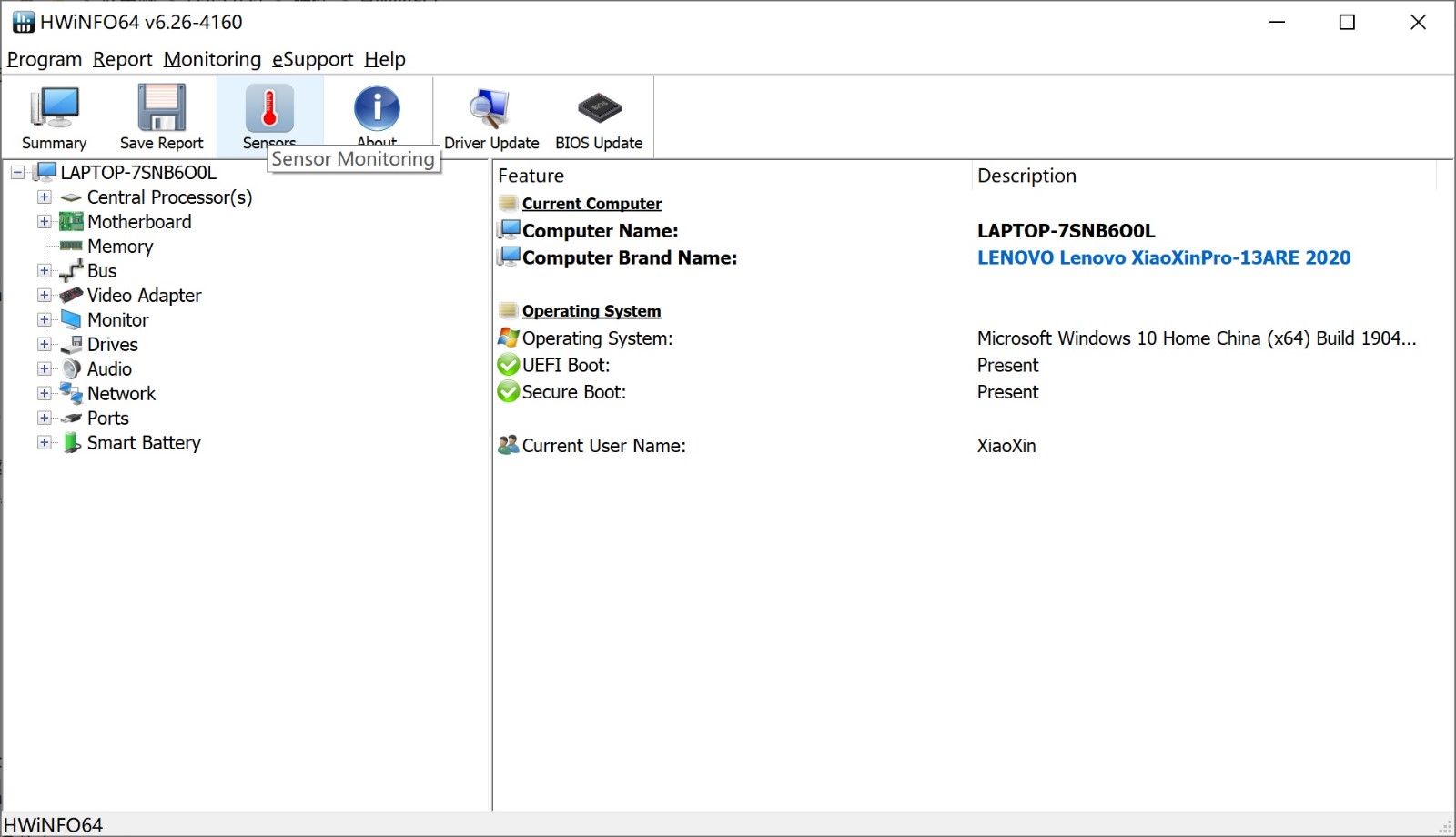Collapse the LAPTOP-7SNB6O0L root tree
This screenshot has width=1456, height=837.
pos(17,173)
